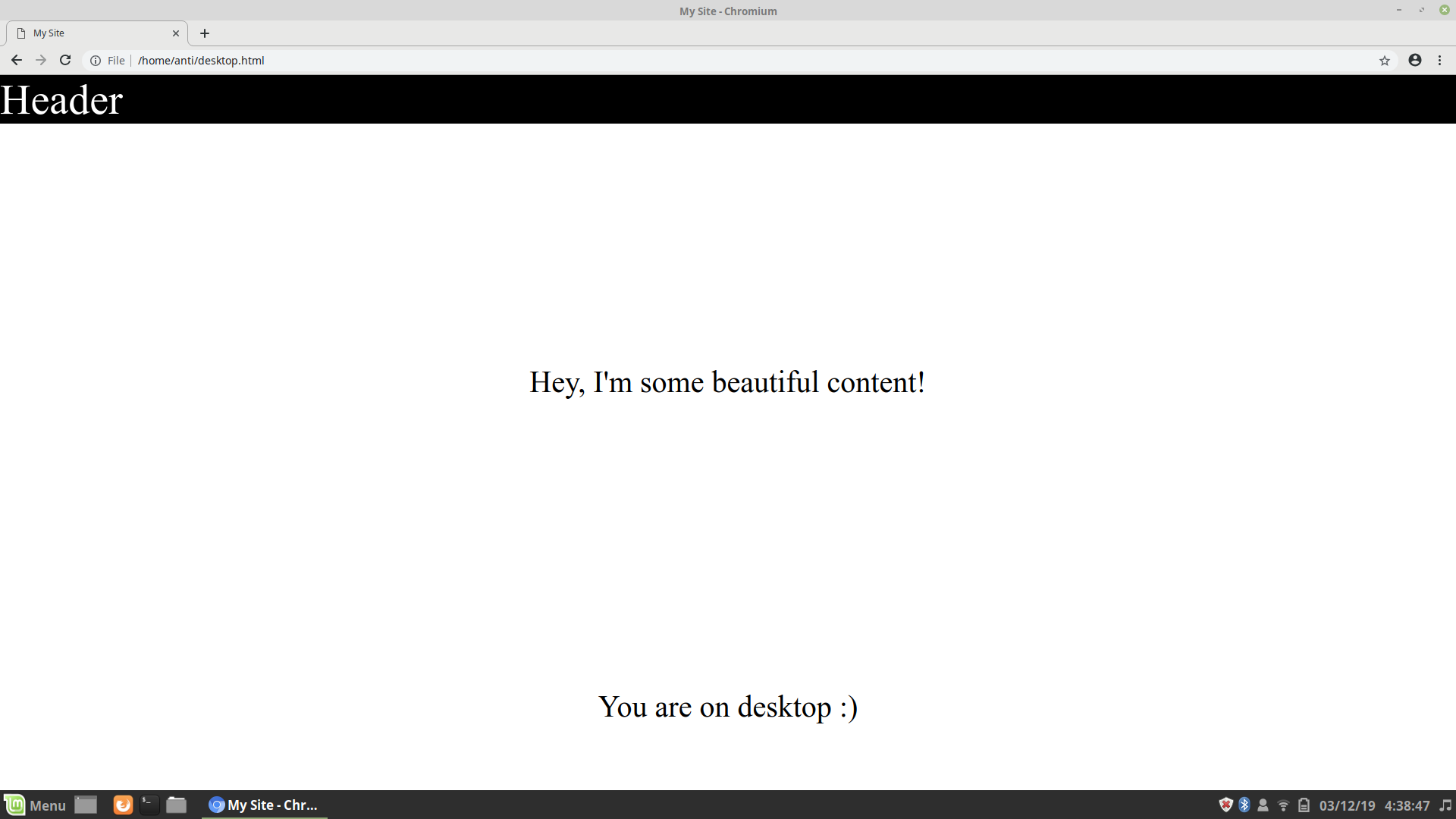Show desktop using the panel icon
Screen dimensions: 1456x819
pyautogui.click(x=86, y=805)
